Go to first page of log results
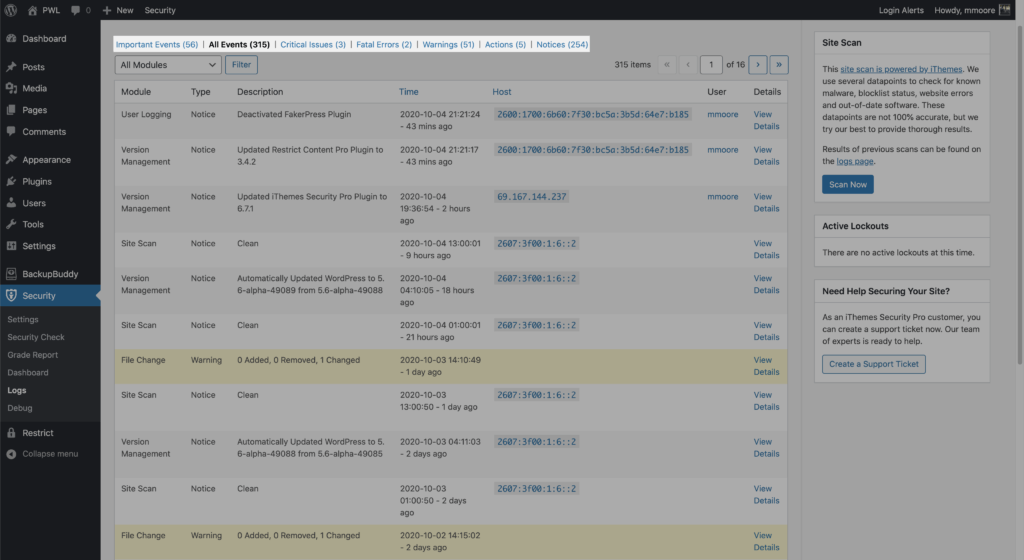This screenshot has width=1024, height=560. (x=667, y=65)
